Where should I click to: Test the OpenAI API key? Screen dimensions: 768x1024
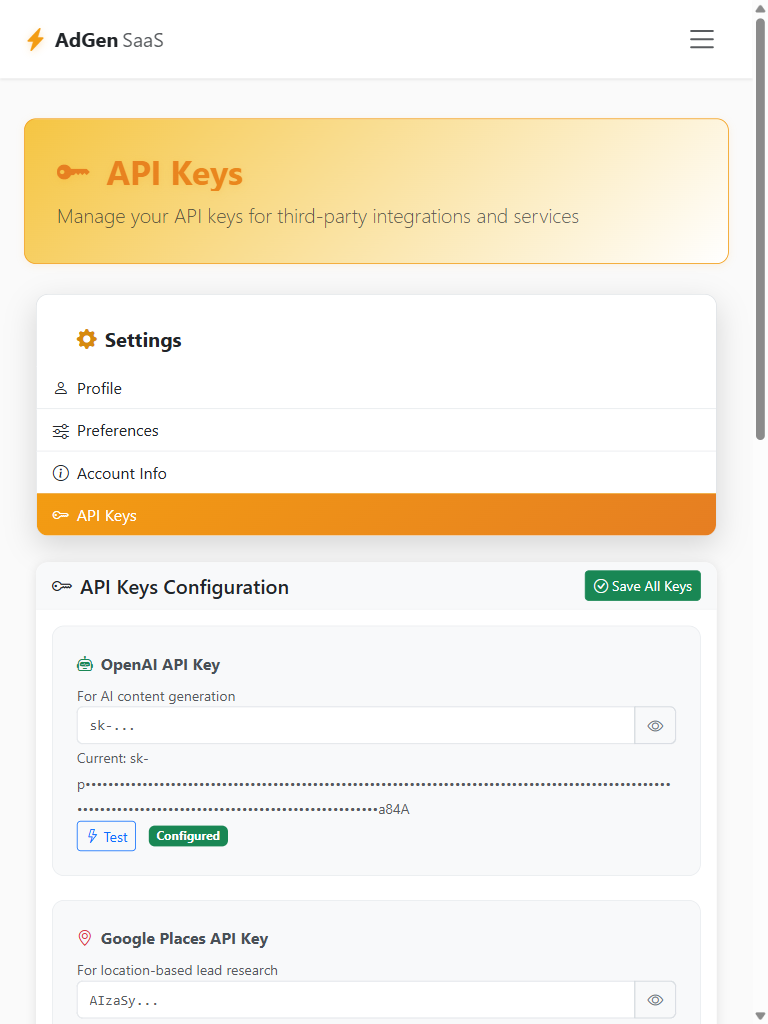pyautogui.click(x=106, y=836)
